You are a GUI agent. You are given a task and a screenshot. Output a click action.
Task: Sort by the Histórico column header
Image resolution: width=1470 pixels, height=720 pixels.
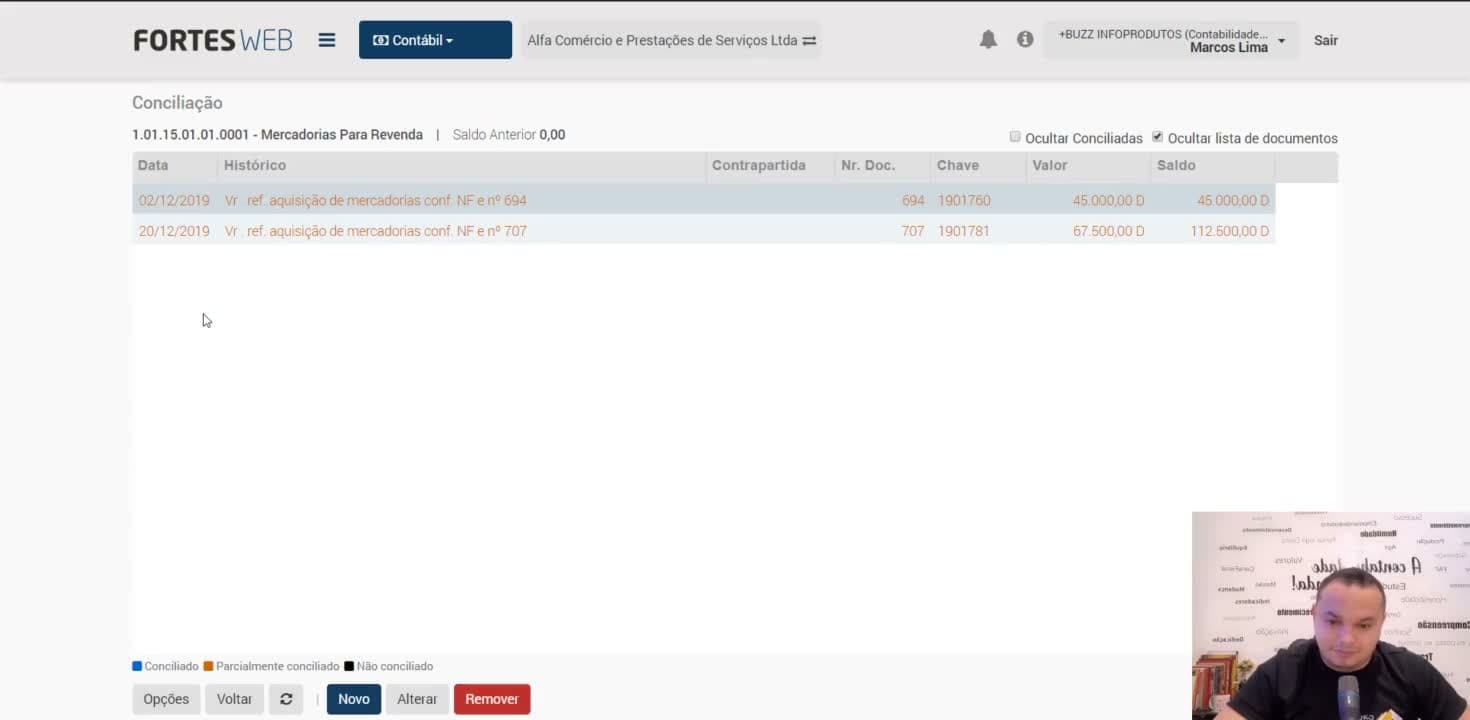(461, 166)
